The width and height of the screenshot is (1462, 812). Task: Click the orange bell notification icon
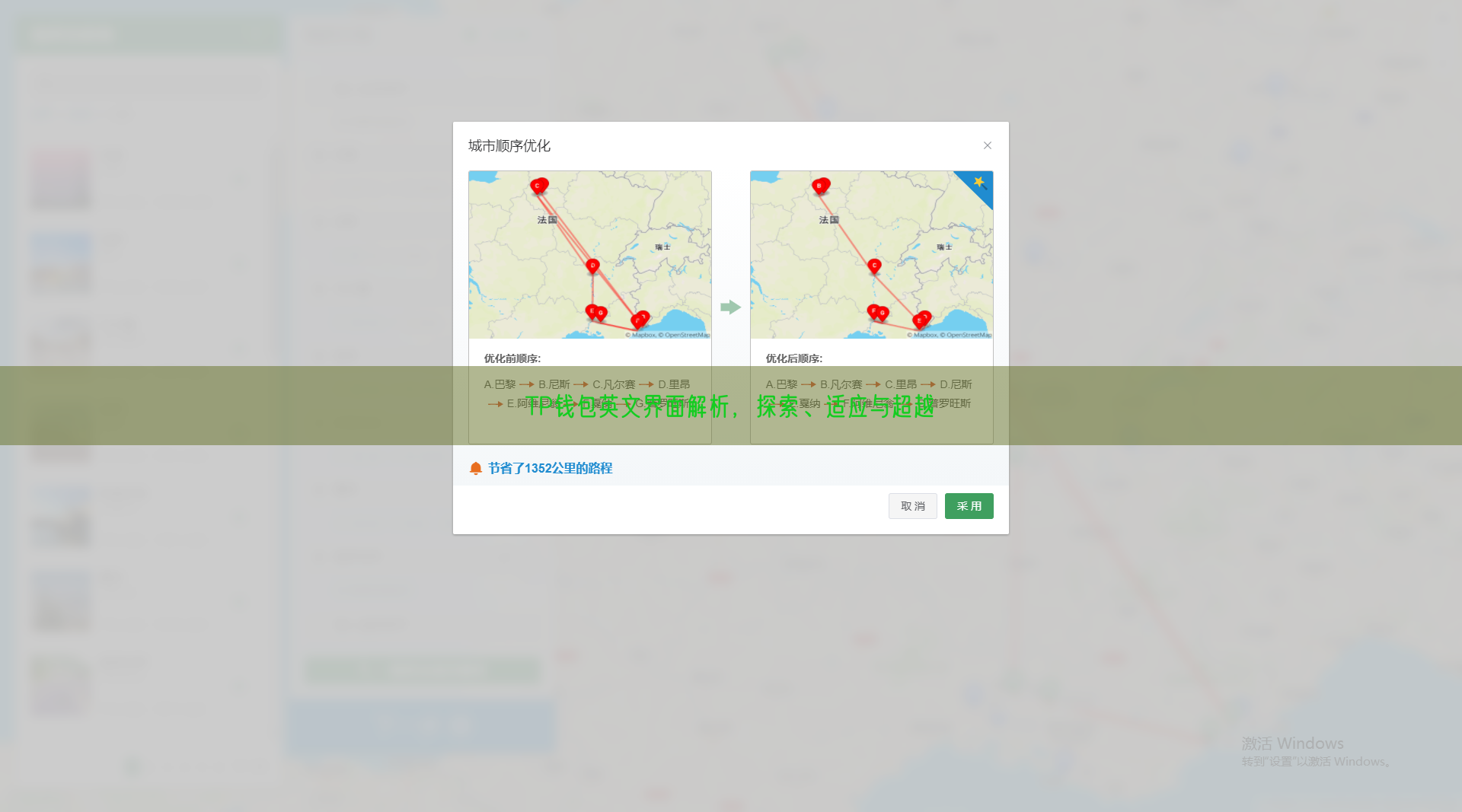coord(476,468)
